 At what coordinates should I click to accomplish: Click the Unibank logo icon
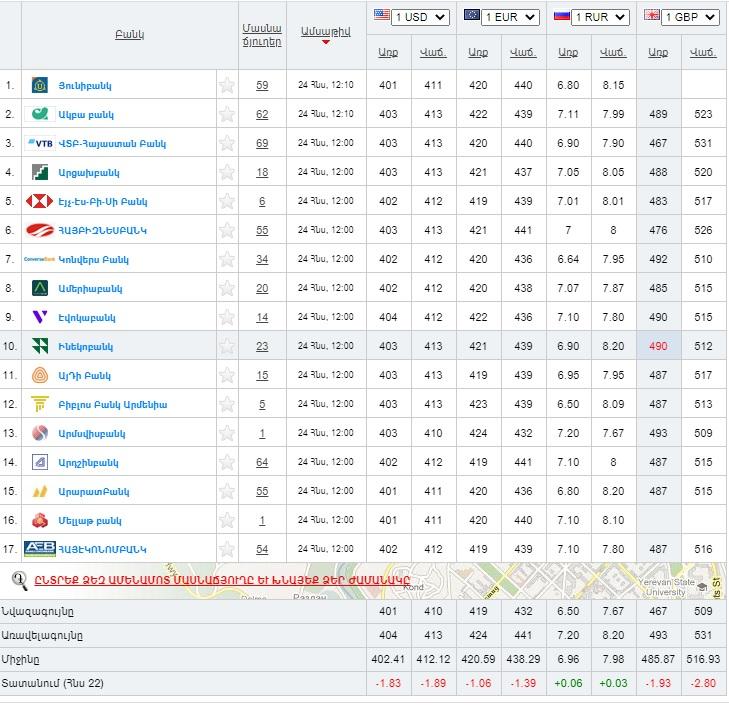(40, 86)
